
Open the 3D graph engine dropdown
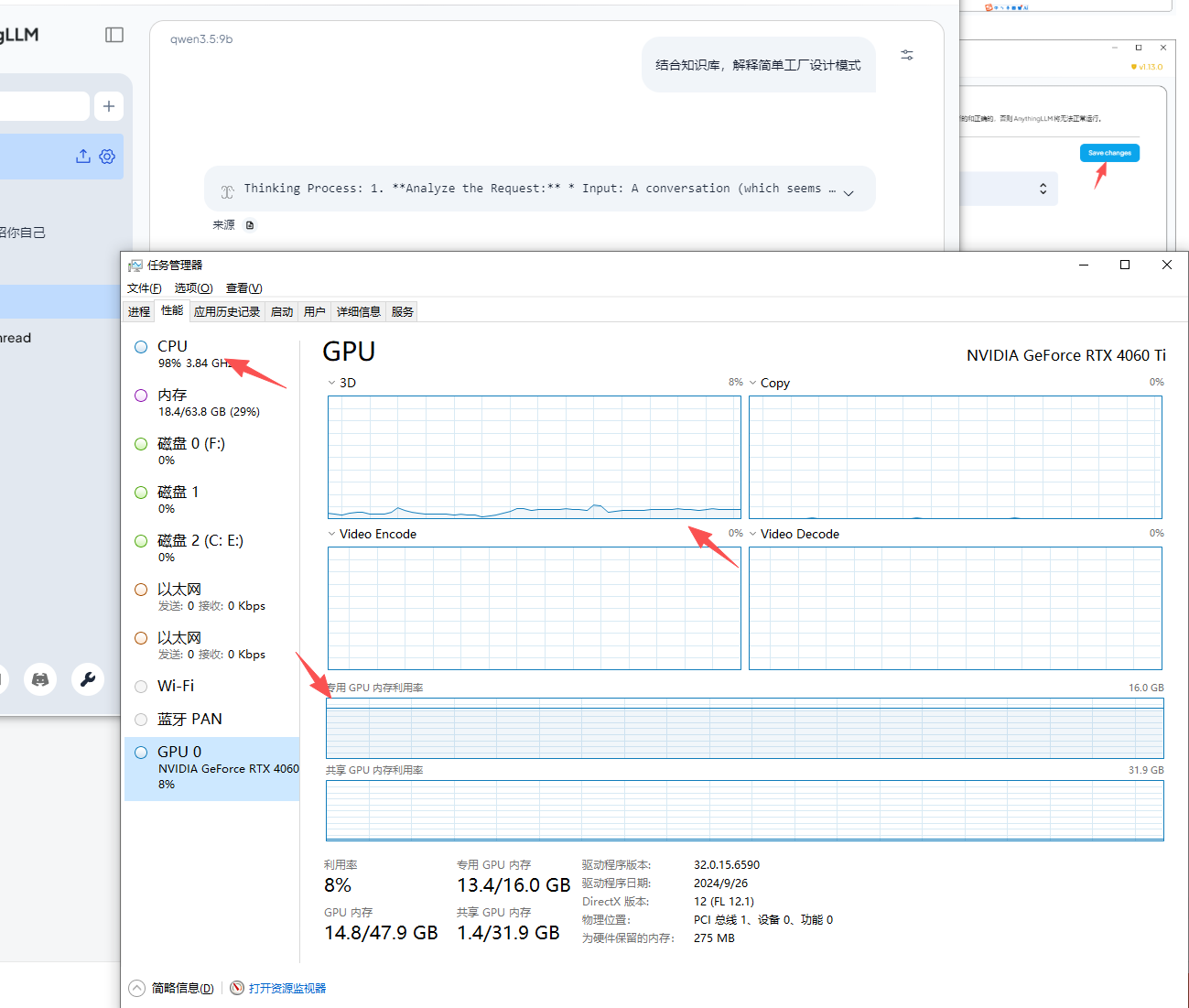point(331,383)
